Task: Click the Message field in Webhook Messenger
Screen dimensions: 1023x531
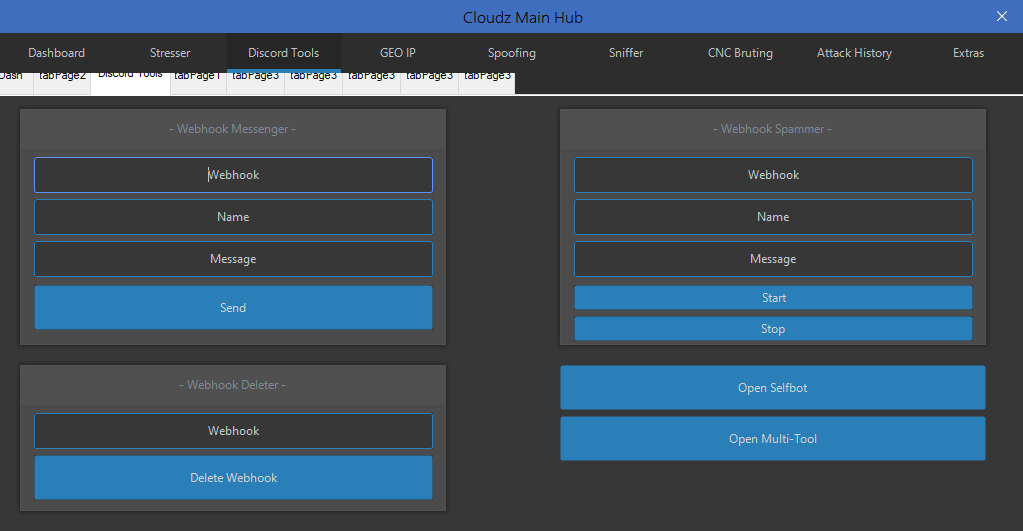Action: 234,259
